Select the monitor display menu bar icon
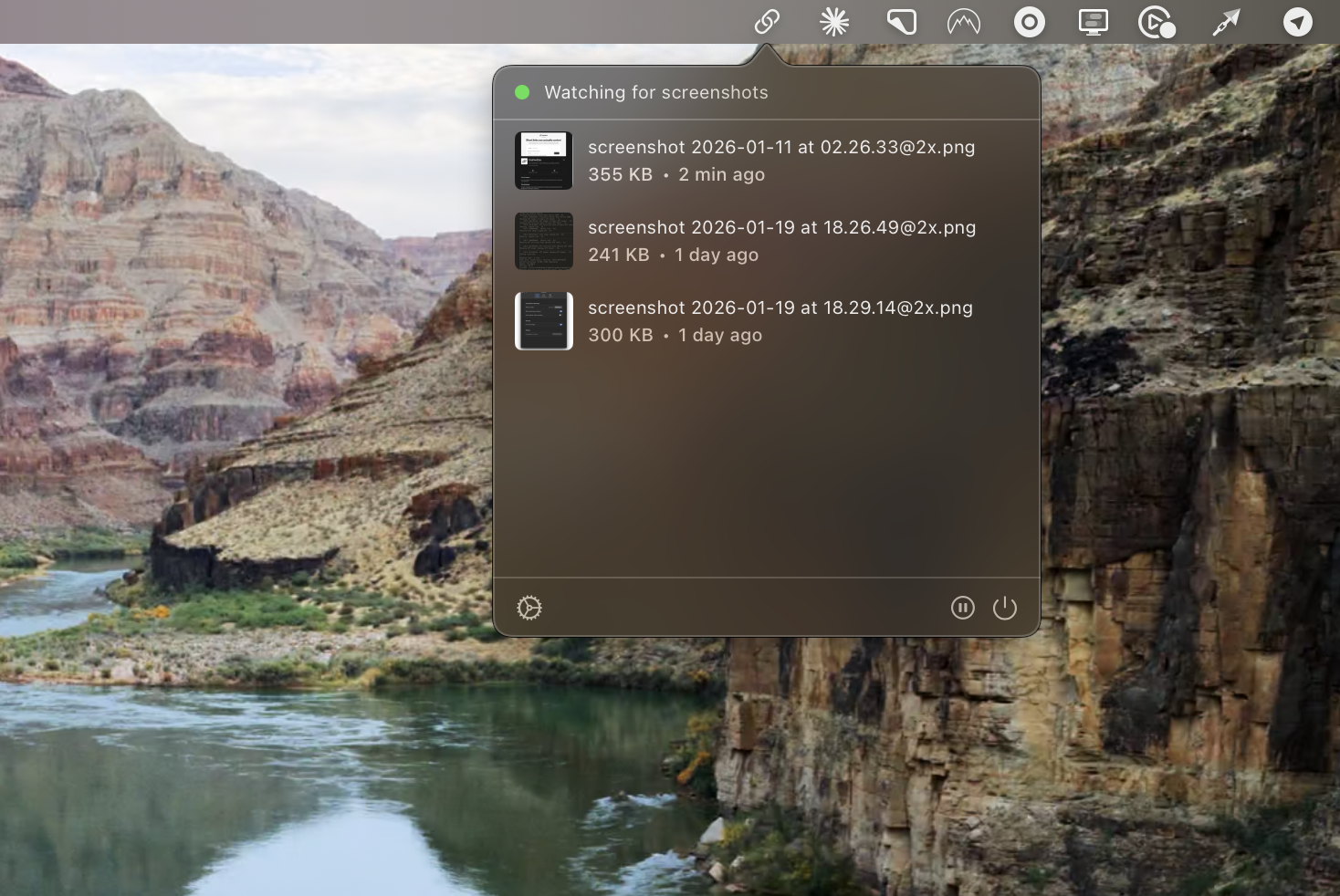The image size is (1340, 896). tap(1092, 22)
